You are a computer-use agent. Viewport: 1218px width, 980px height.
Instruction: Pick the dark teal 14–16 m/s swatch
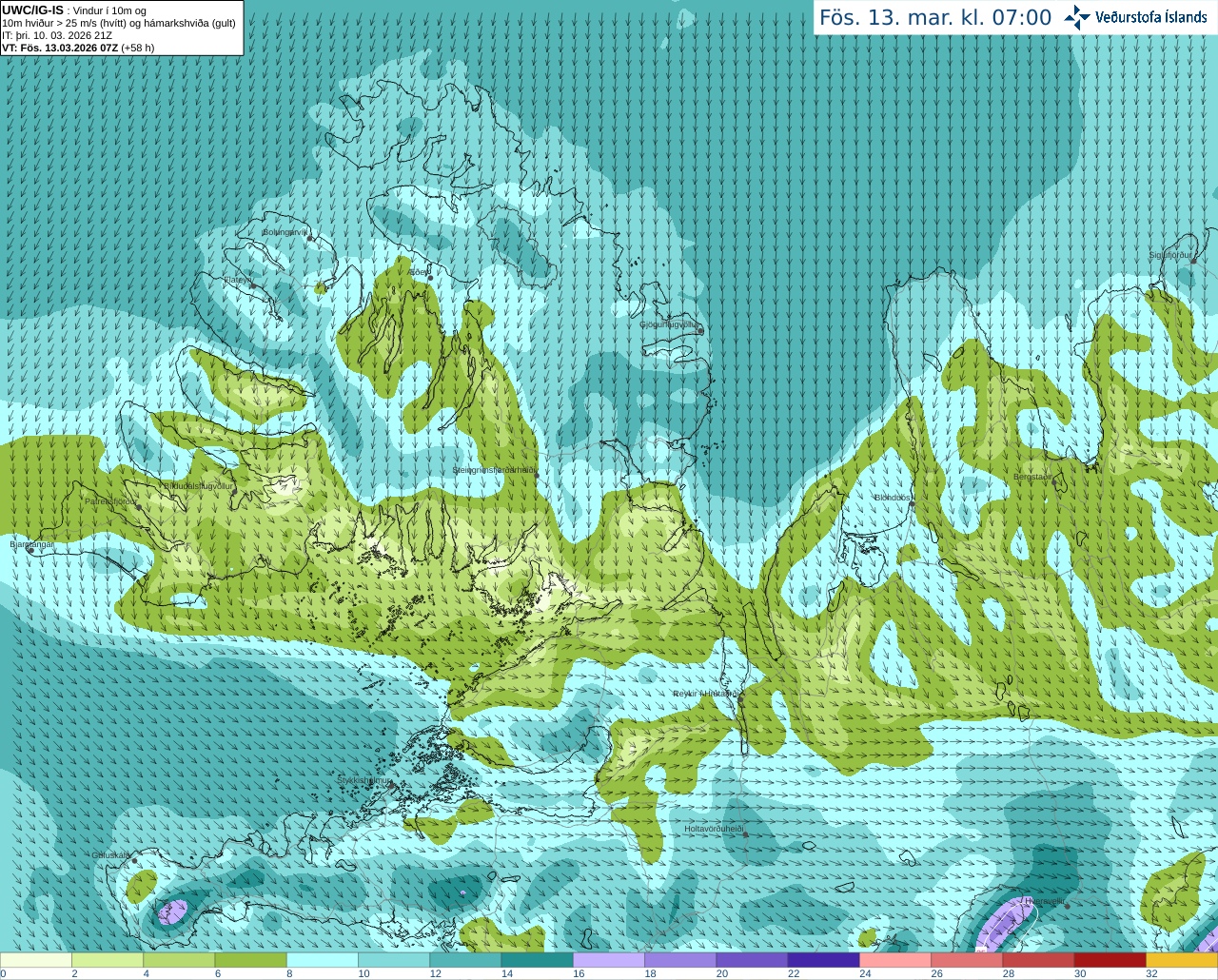(x=537, y=960)
